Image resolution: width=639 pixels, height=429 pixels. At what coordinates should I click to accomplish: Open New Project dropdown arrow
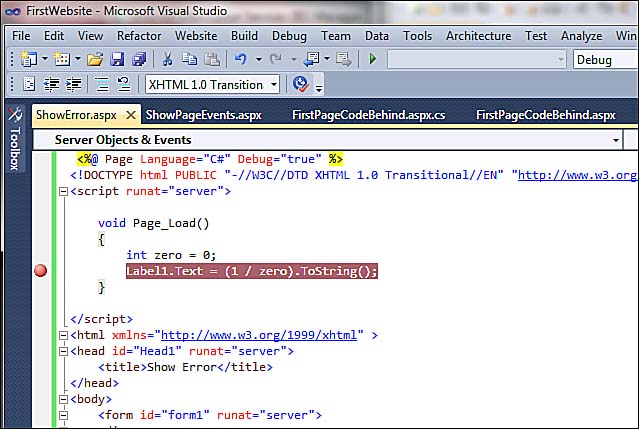(45, 59)
